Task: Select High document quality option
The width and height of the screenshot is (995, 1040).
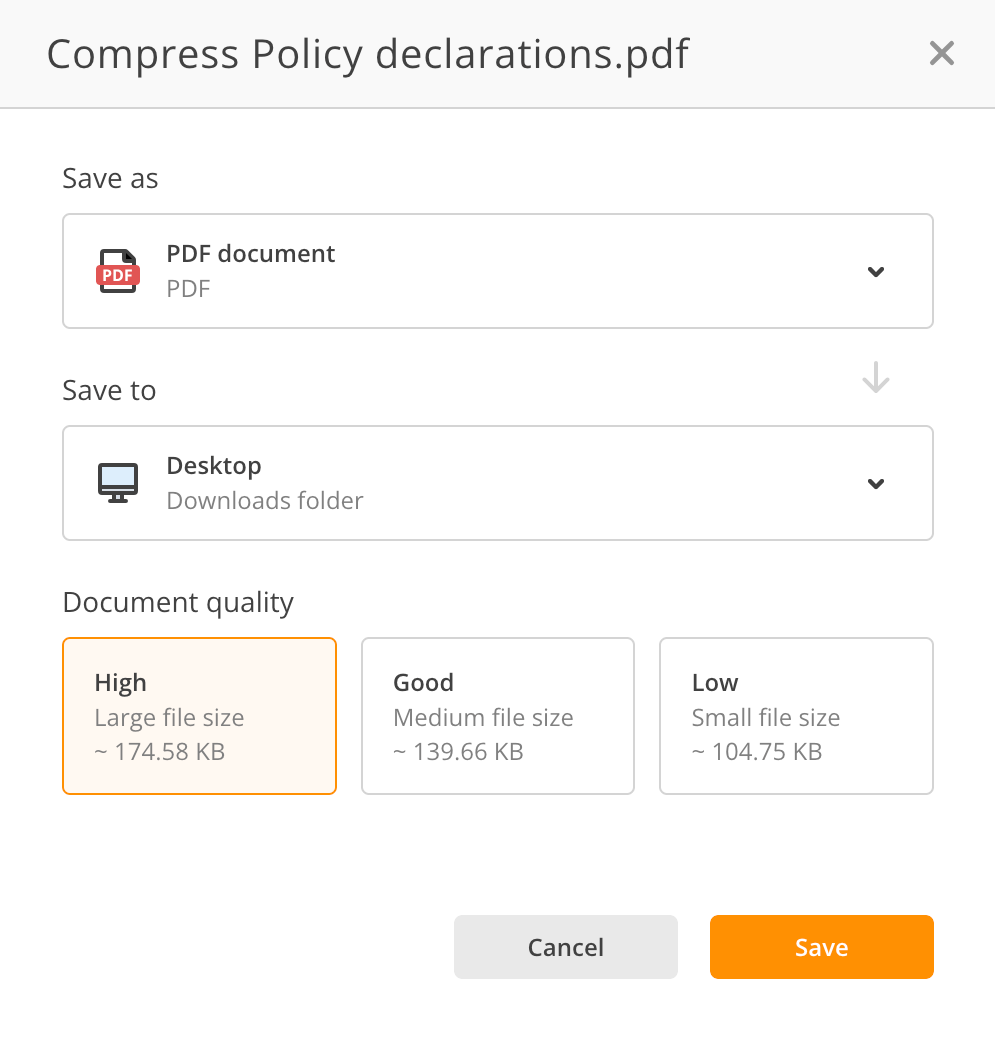Action: click(x=200, y=716)
